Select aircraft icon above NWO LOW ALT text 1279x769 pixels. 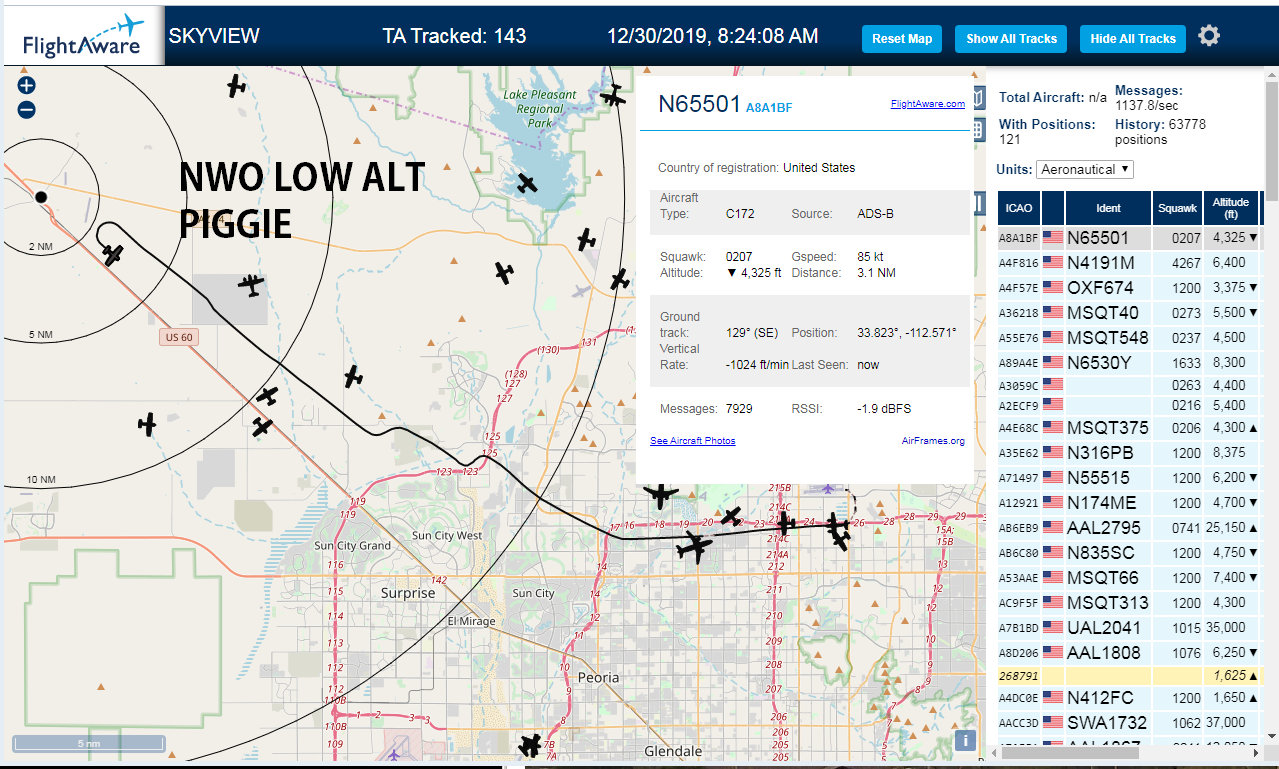coord(236,87)
